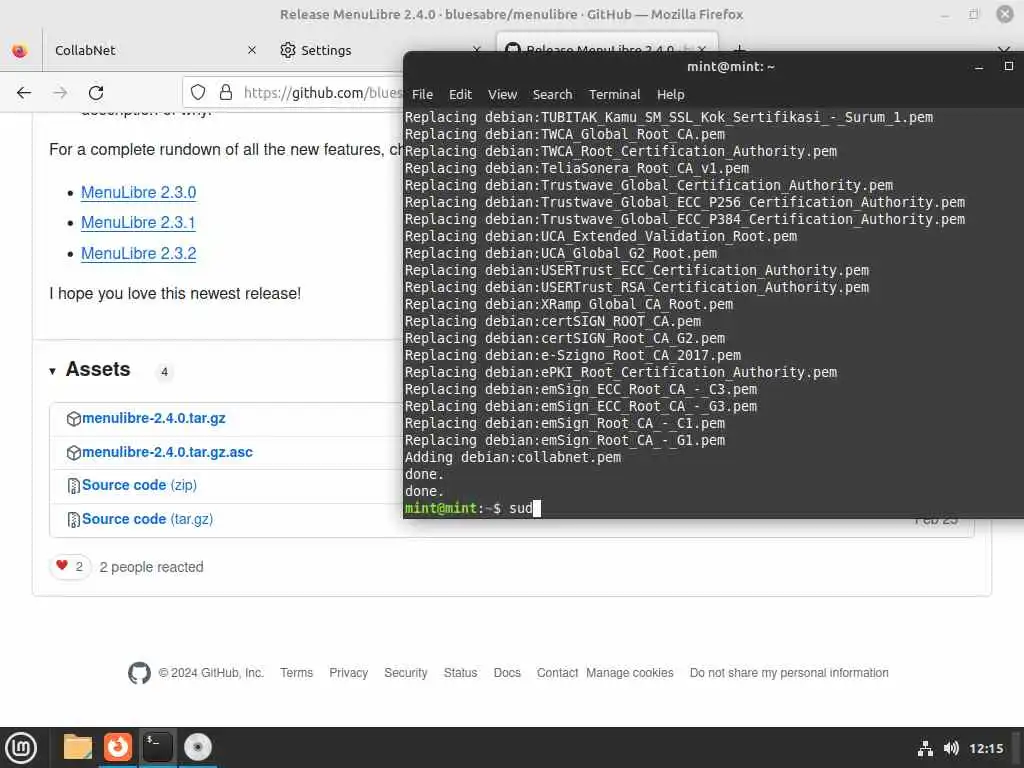Image resolution: width=1024 pixels, height=768 pixels.
Task: Open tracking protection shield icon
Action: (x=198, y=93)
